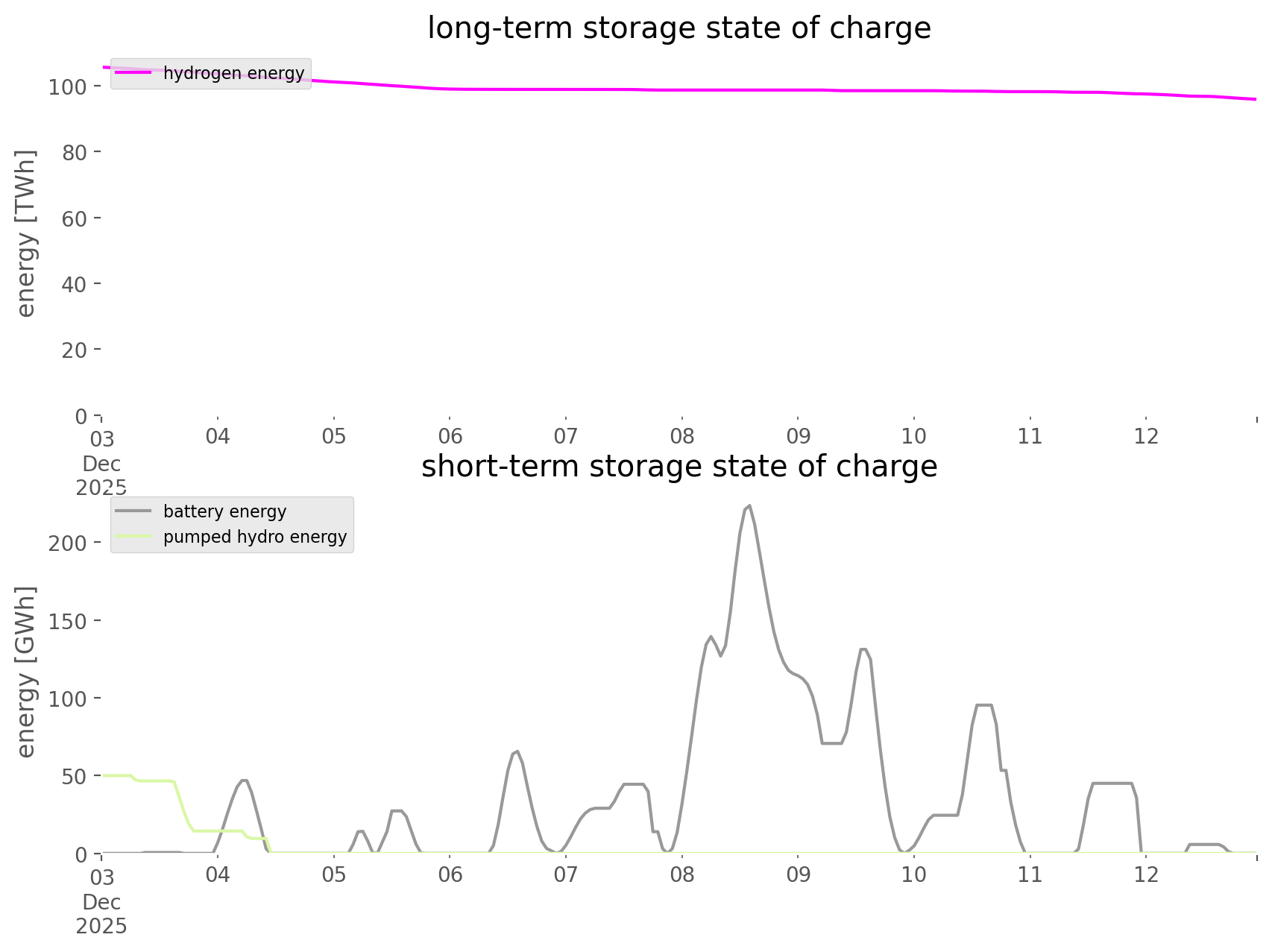Select the 08 date tick on short-term chart
Viewport: 1272px width, 952px height.
681,874
